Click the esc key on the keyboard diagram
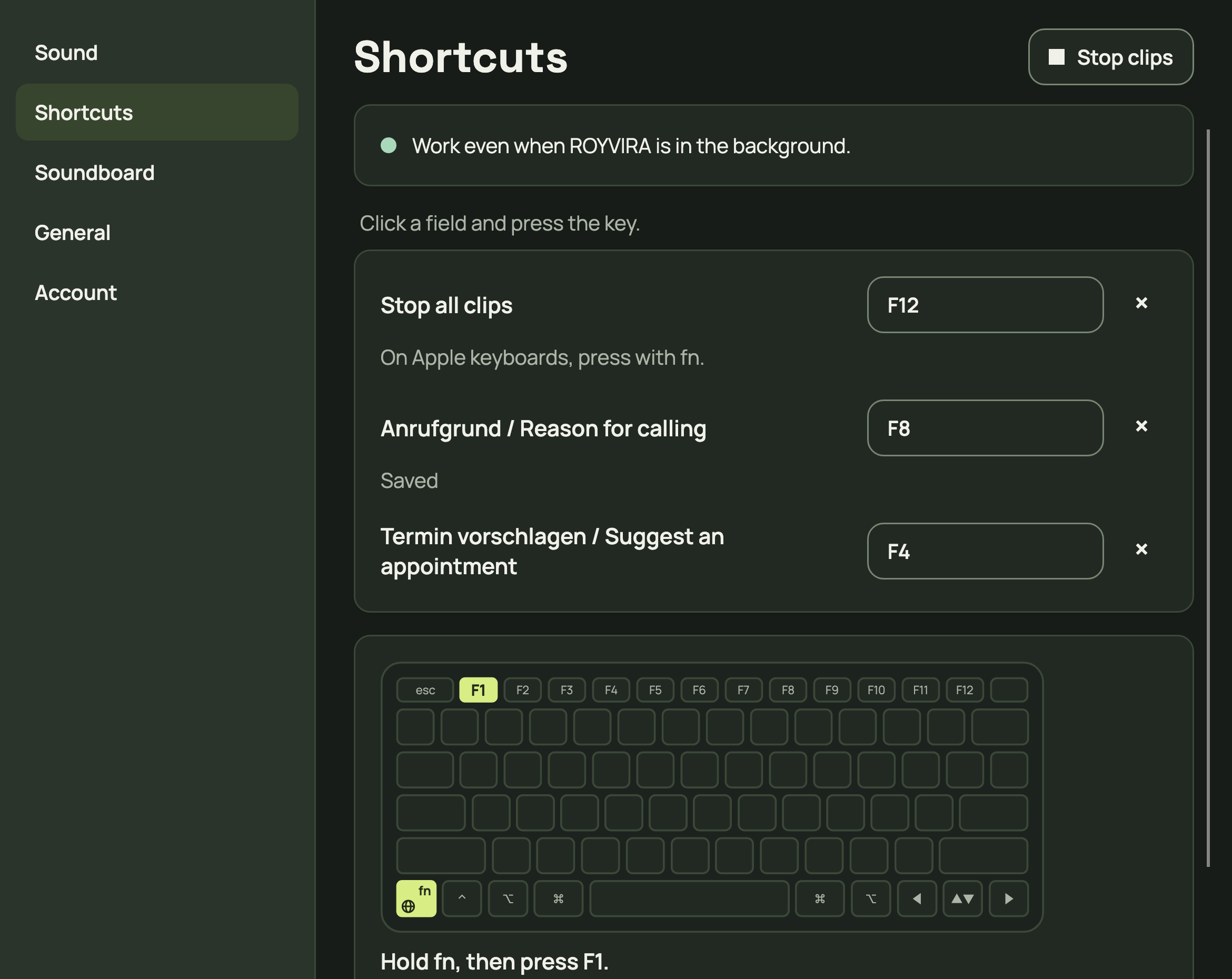Image resolution: width=1232 pixels, height=979 pixels. (425, 690)
